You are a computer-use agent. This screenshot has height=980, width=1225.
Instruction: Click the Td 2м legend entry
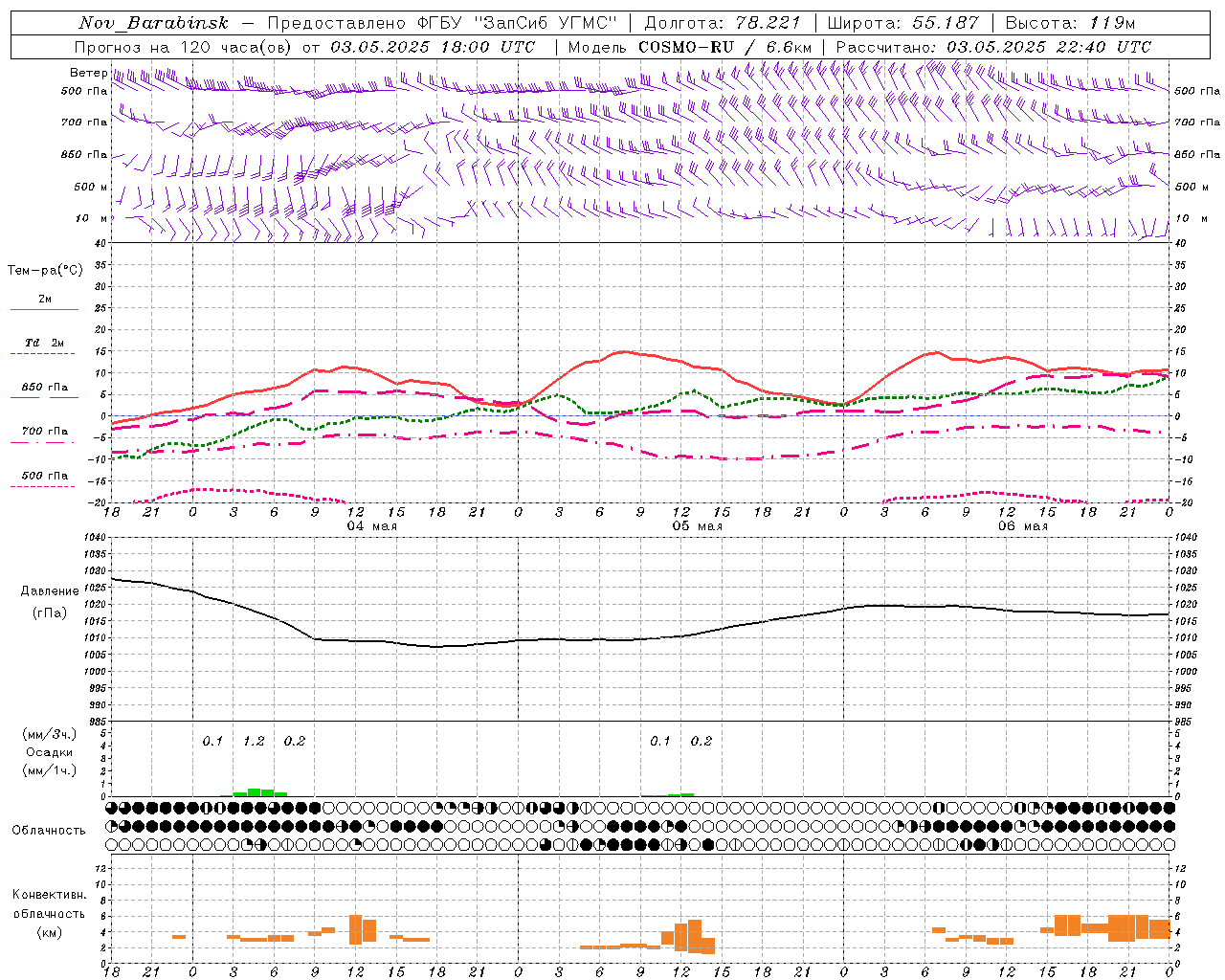point(45,343)
